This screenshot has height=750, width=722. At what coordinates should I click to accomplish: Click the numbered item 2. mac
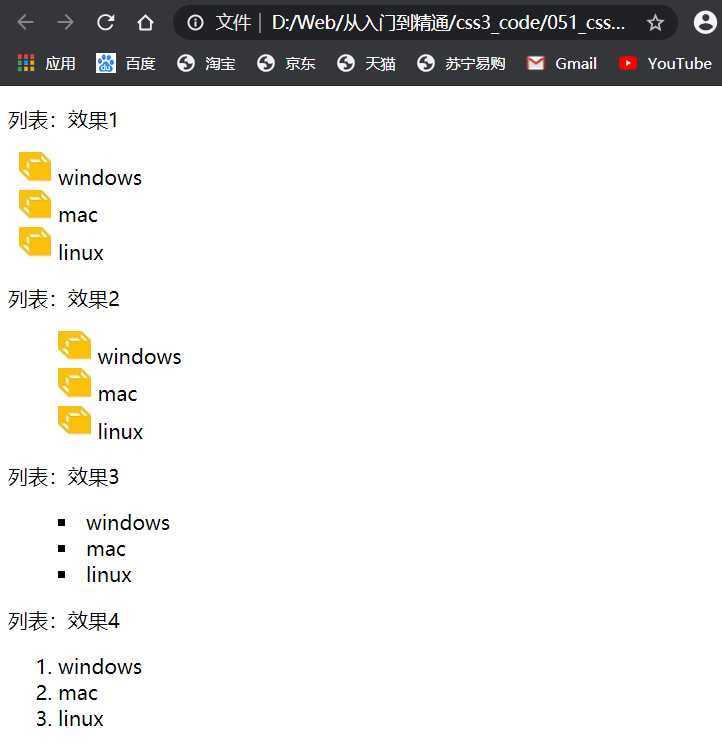tap(67, 693)
